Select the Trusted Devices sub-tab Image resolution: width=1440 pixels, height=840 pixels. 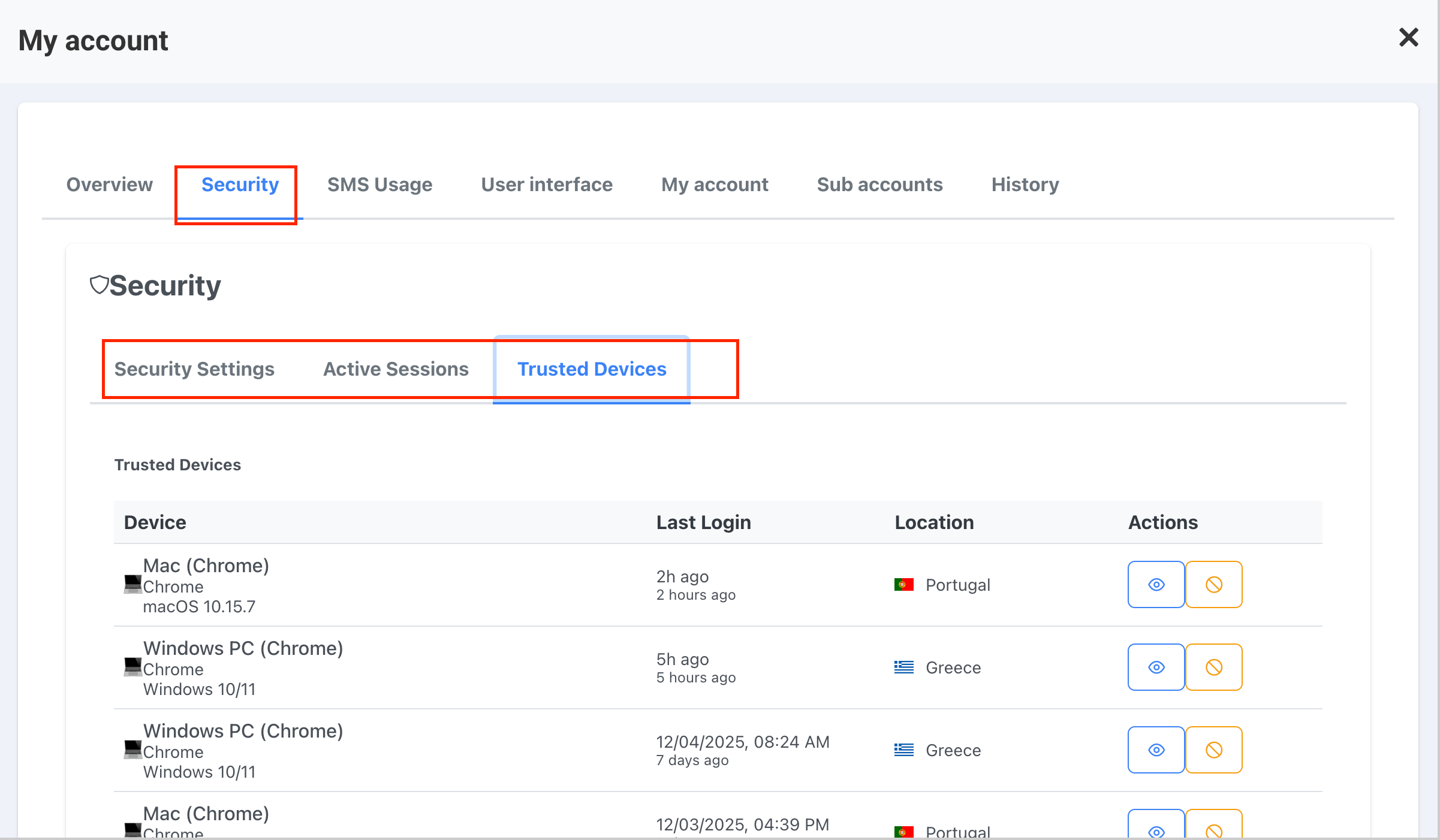[x=592, y=369]
